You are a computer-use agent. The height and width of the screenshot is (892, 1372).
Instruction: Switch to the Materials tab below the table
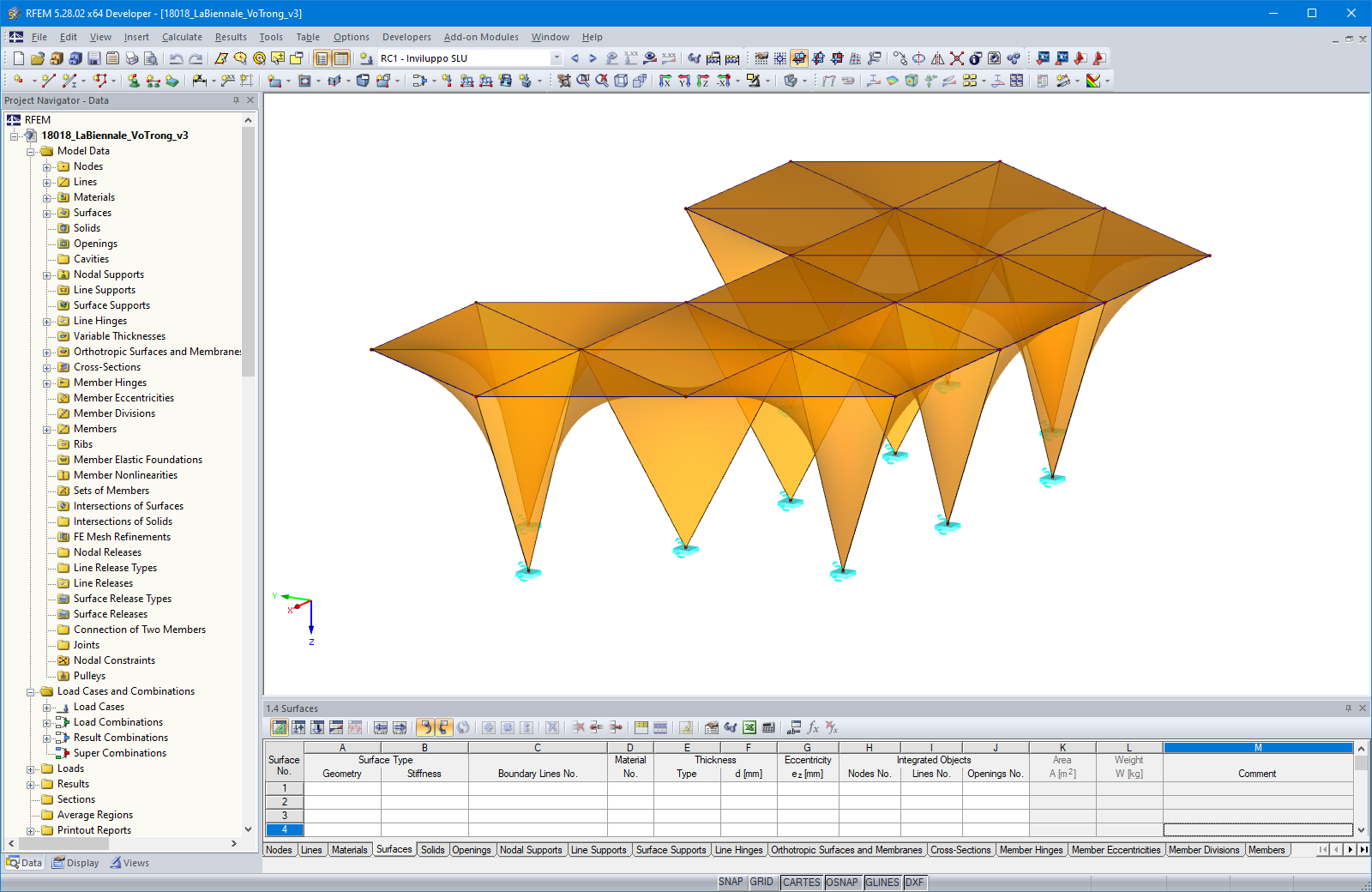point(350,849)
